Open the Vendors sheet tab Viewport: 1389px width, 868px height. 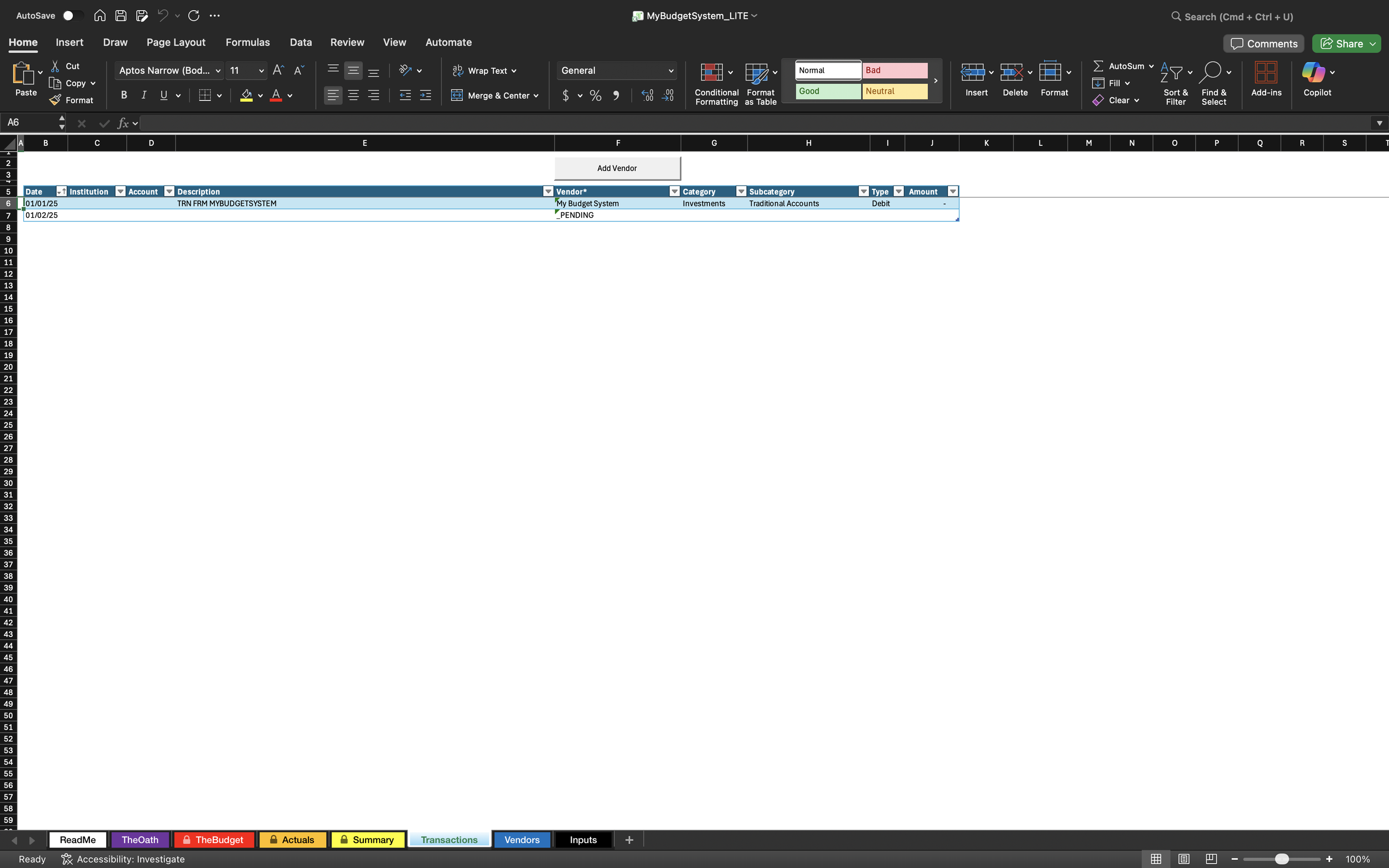coord(521,839)
